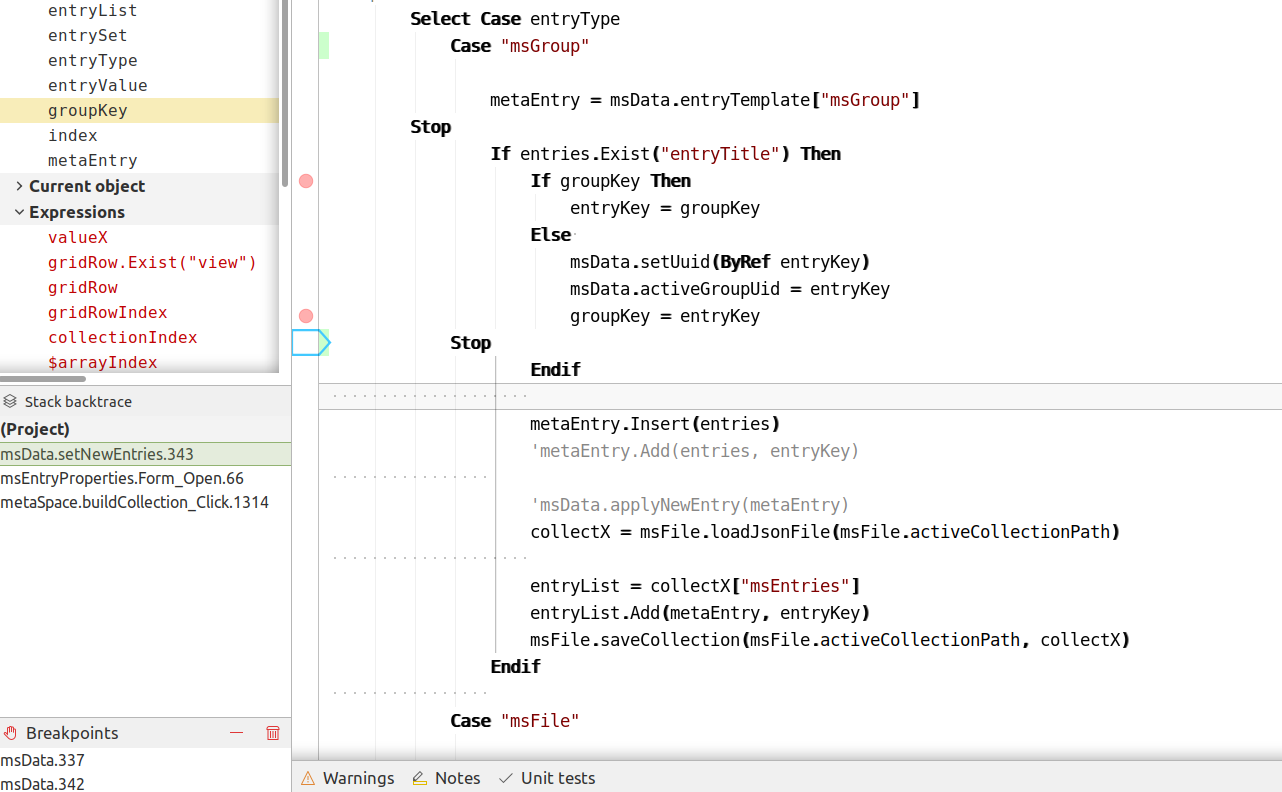Open the Warnings tab

[358, 778]
